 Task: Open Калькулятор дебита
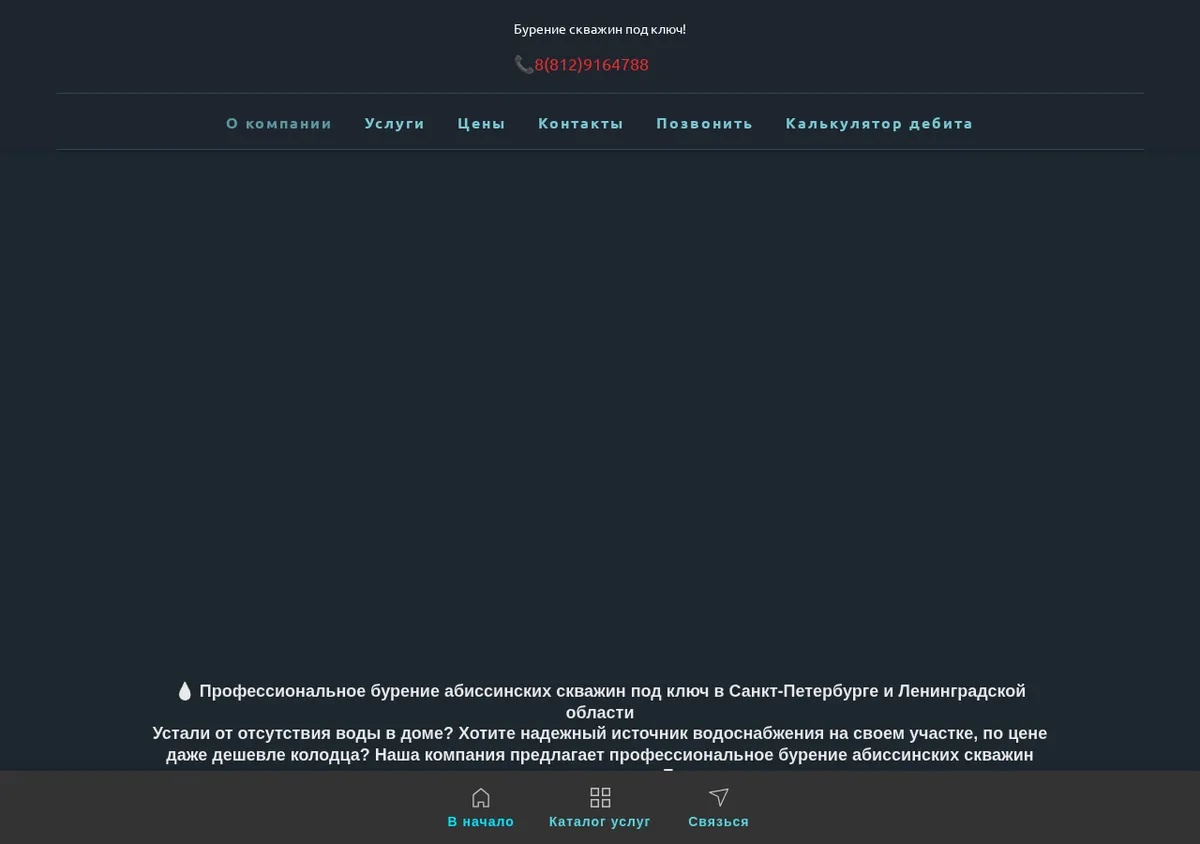879,123
